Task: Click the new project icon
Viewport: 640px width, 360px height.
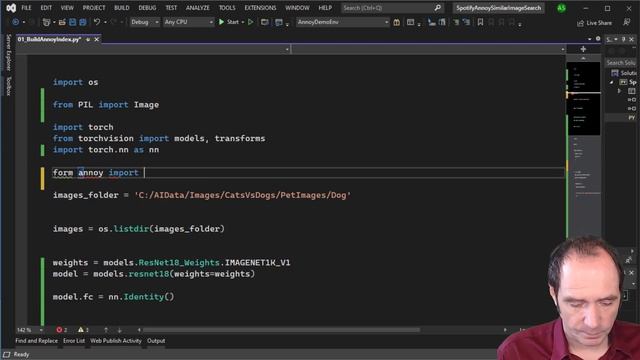Action: tap(47, 22)
